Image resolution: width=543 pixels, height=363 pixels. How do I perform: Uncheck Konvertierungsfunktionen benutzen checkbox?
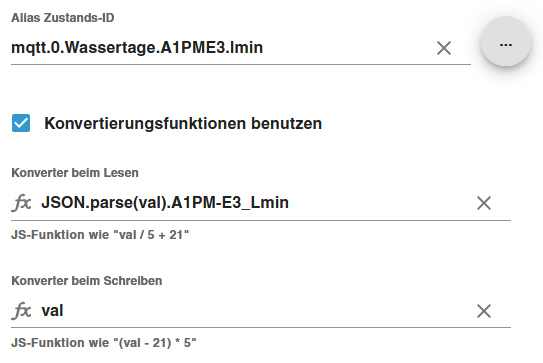click(x=21, y=123)
